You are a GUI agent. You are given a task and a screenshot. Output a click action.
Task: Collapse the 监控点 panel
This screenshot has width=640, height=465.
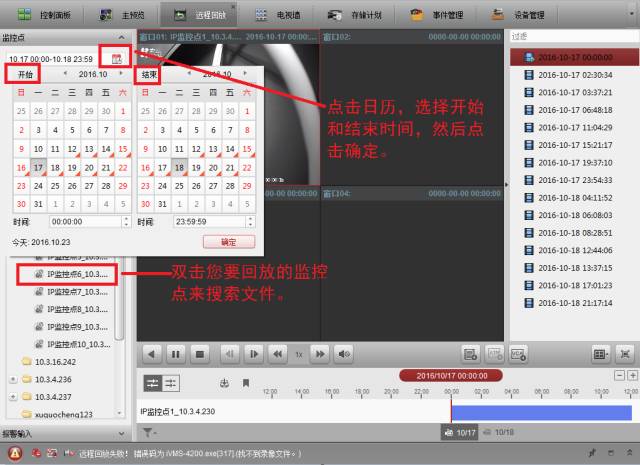coord(120,35)
